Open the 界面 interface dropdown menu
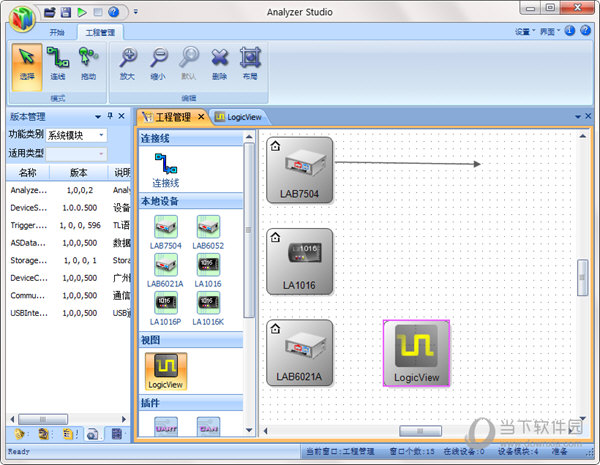 [x=549, y=32]
